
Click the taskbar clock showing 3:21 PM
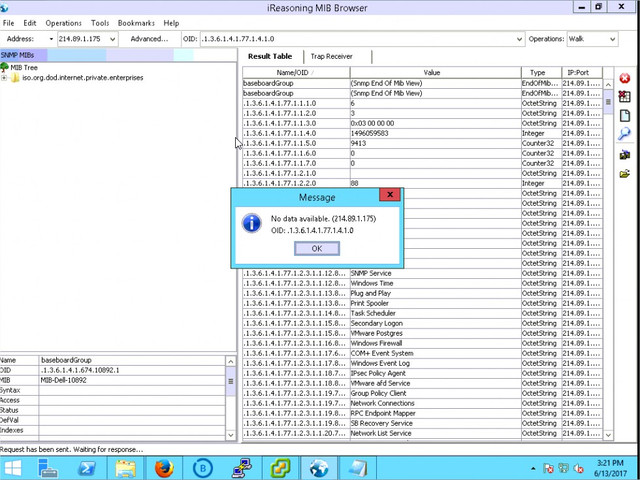tap(610, 468)
